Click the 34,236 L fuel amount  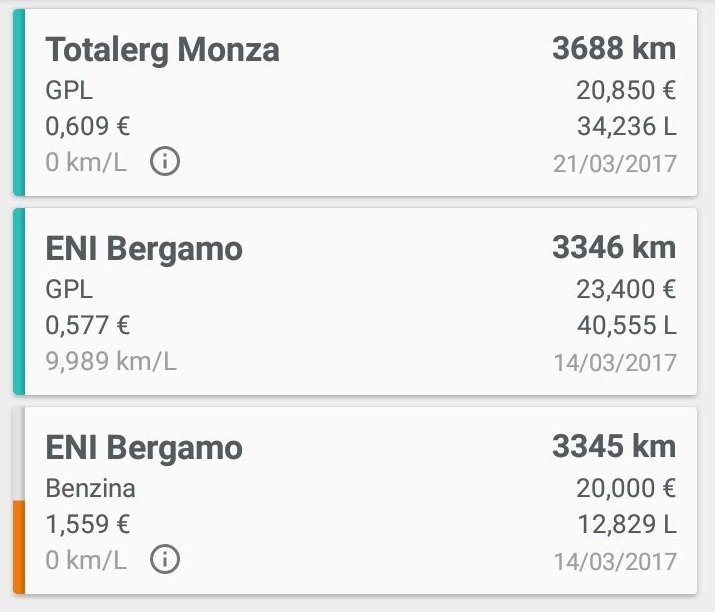(626, 126)
